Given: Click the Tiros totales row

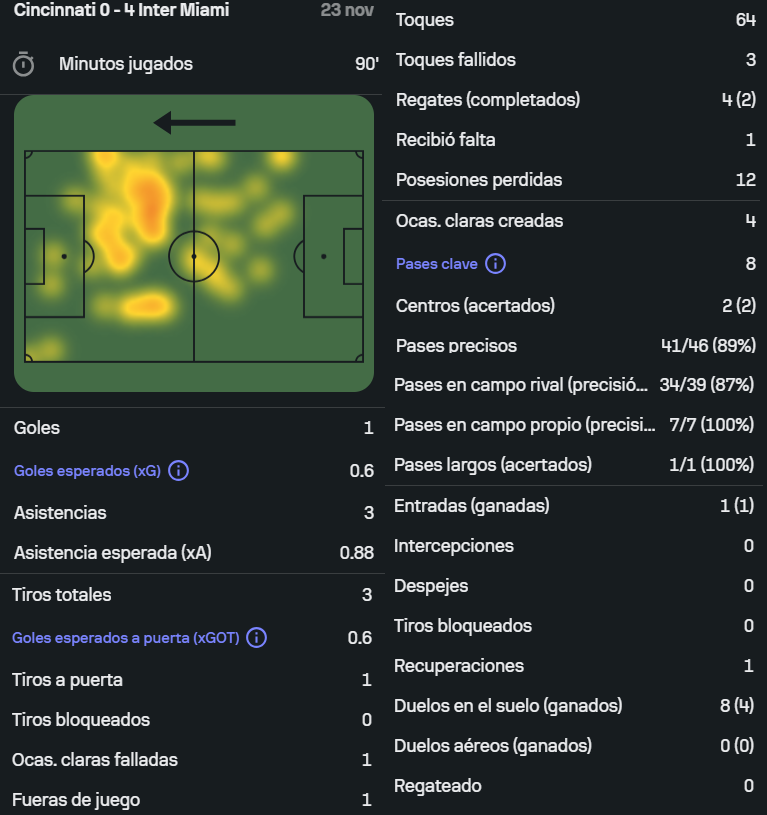Looking at the screenshot, I should (192, 595).
